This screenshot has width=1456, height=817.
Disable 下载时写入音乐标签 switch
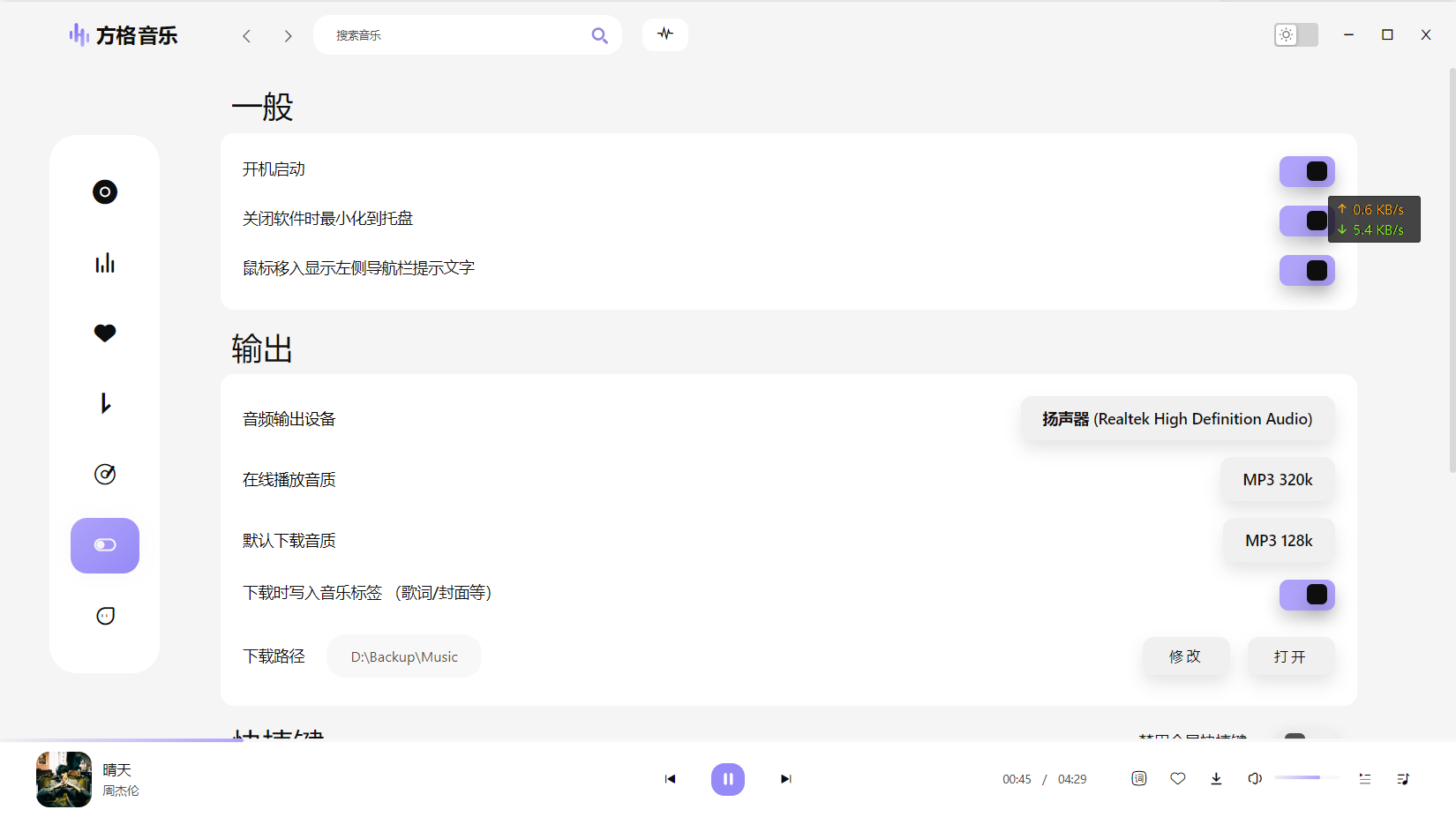[1306, 595]
